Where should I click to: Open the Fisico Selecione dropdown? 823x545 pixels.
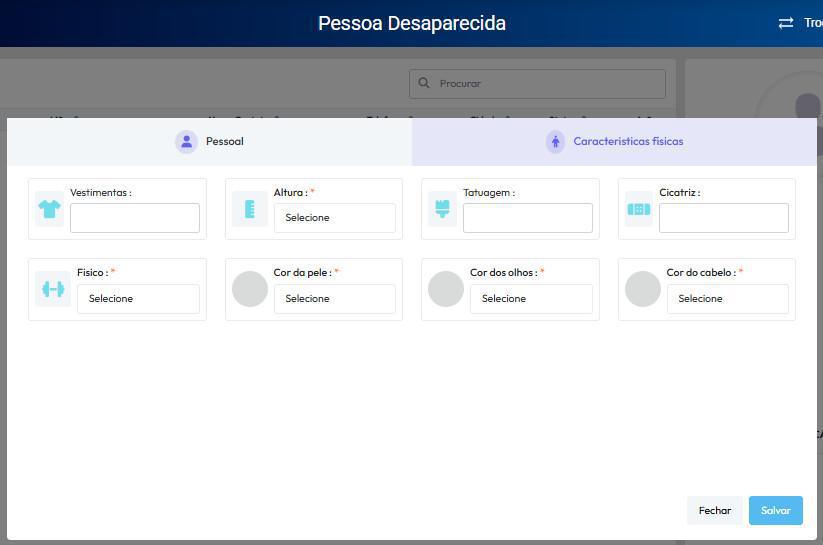point(138,299)
